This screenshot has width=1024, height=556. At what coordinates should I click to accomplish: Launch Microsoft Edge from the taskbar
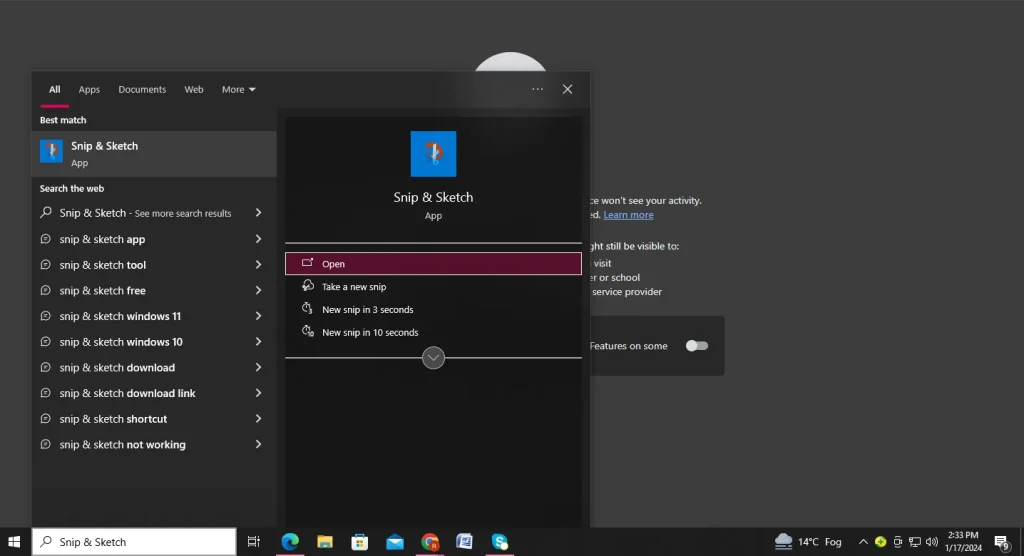[290, 542]
